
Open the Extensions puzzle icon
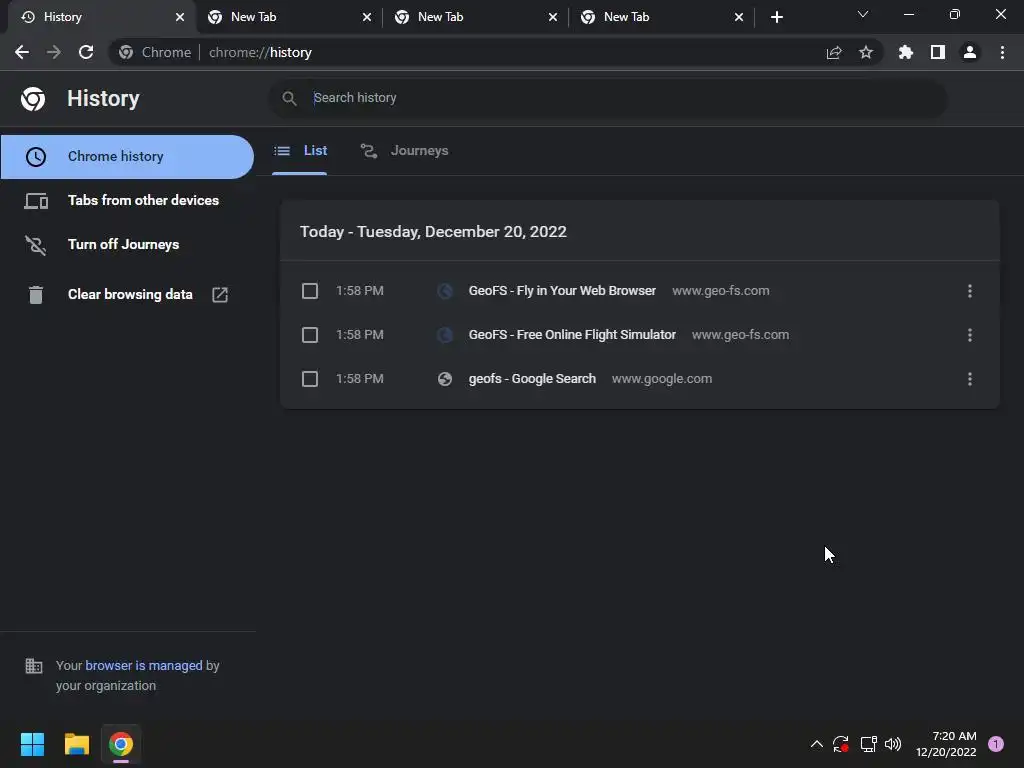(906, 52)
